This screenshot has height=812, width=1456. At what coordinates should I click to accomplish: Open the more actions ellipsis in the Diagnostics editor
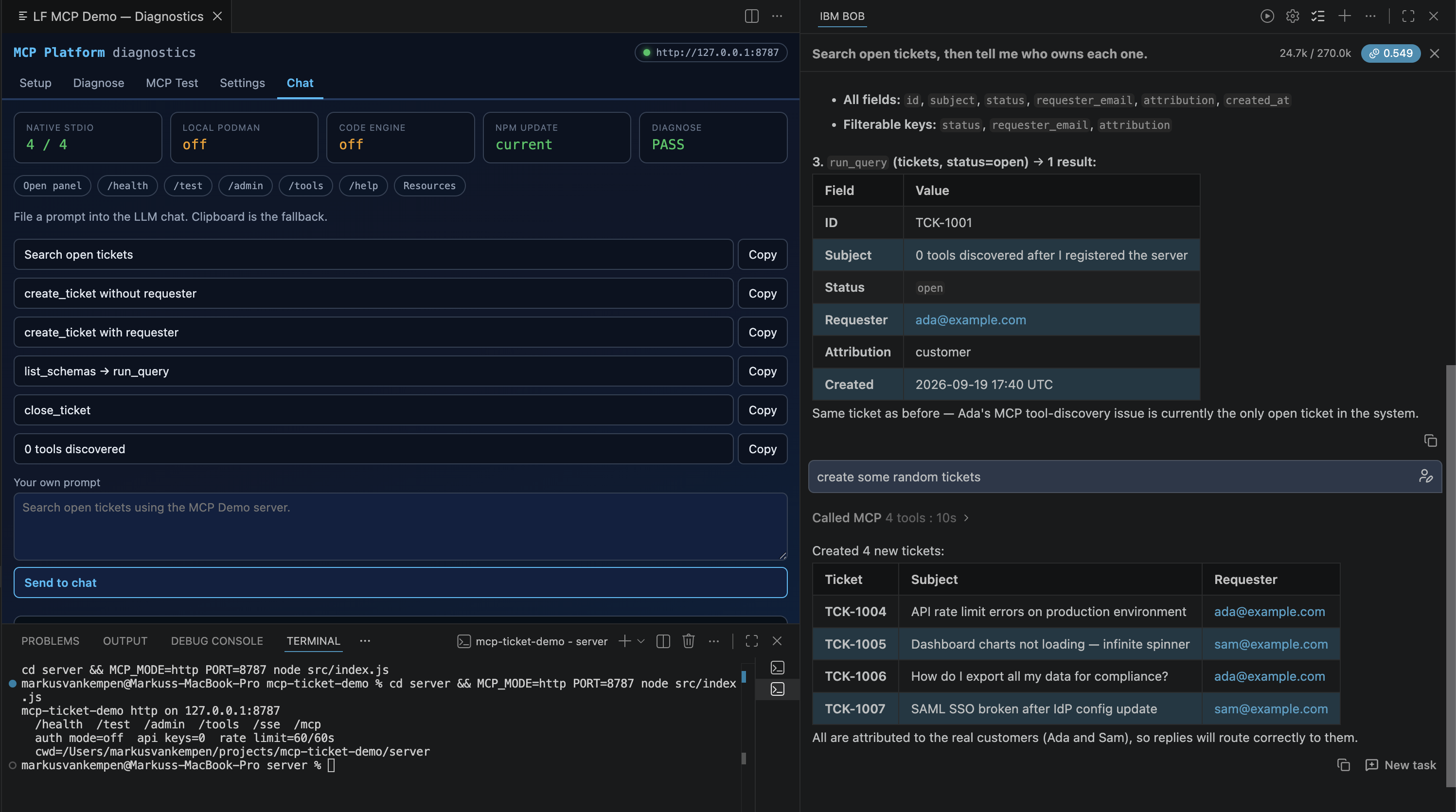[x=777, y=16]
